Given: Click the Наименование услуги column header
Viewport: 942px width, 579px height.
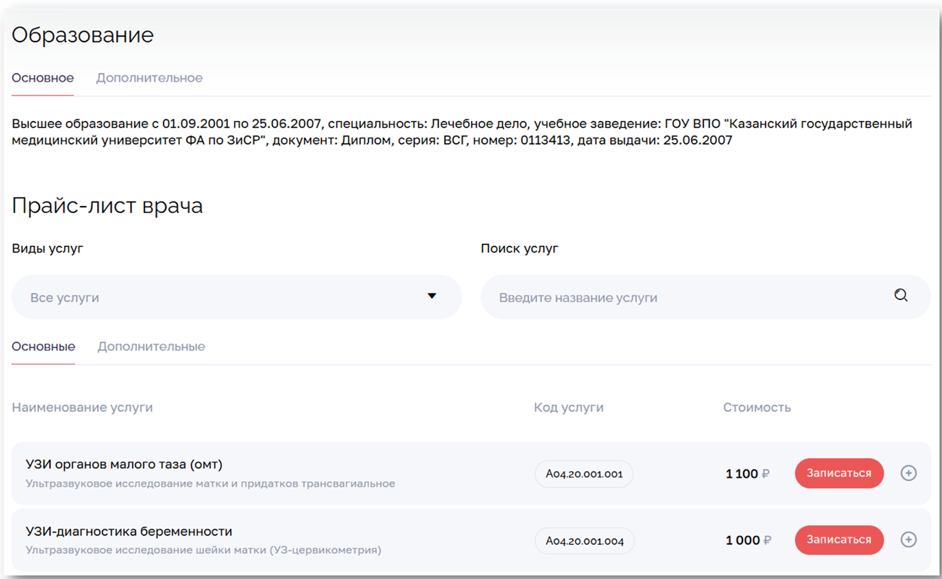Looking at the screenshot, I should (82, 407).
